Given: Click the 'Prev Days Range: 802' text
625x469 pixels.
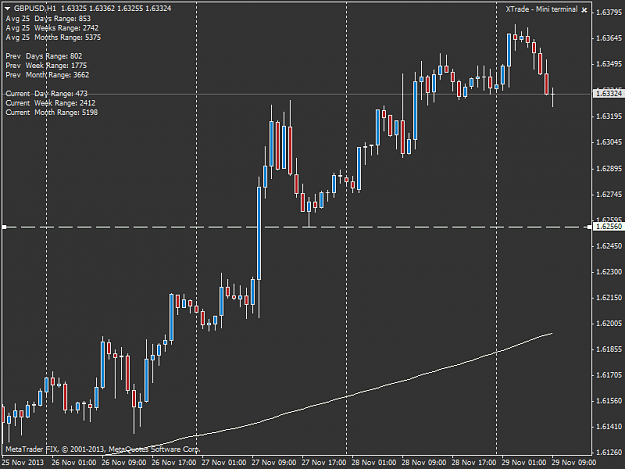Looking at the screenshot, I should 44,56.
